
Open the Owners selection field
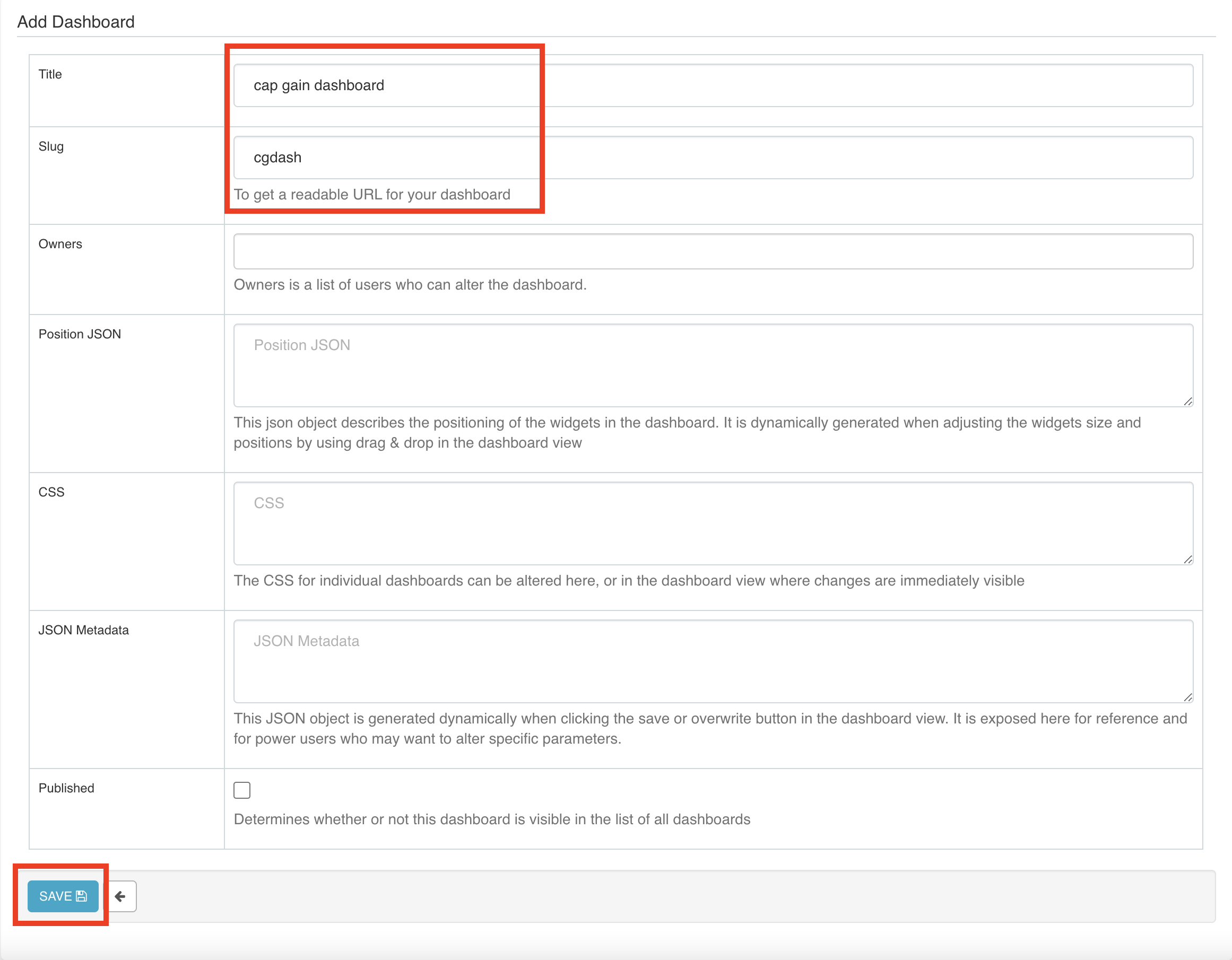coord(713,251)
